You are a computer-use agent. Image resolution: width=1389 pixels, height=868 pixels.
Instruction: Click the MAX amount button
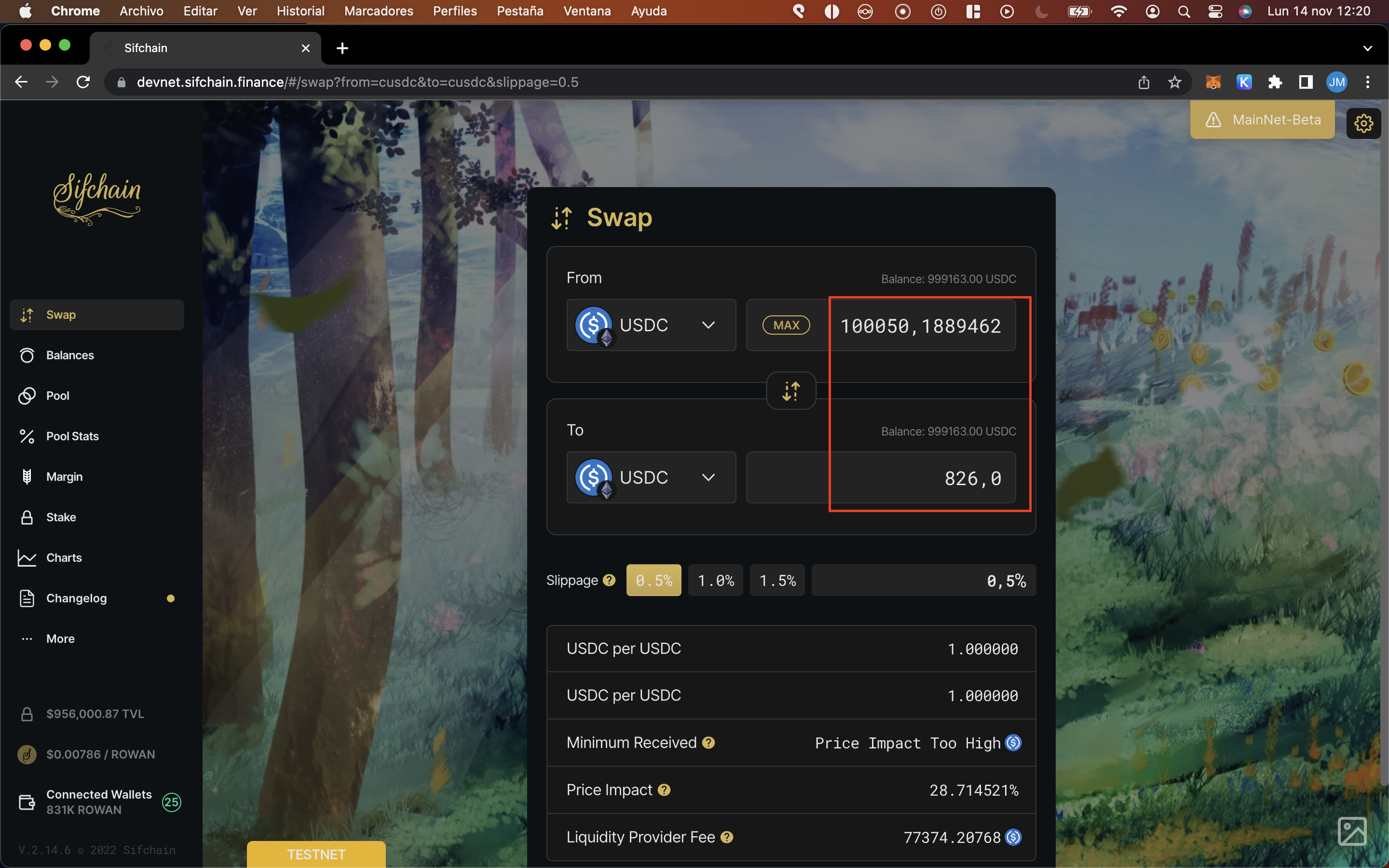786,325
